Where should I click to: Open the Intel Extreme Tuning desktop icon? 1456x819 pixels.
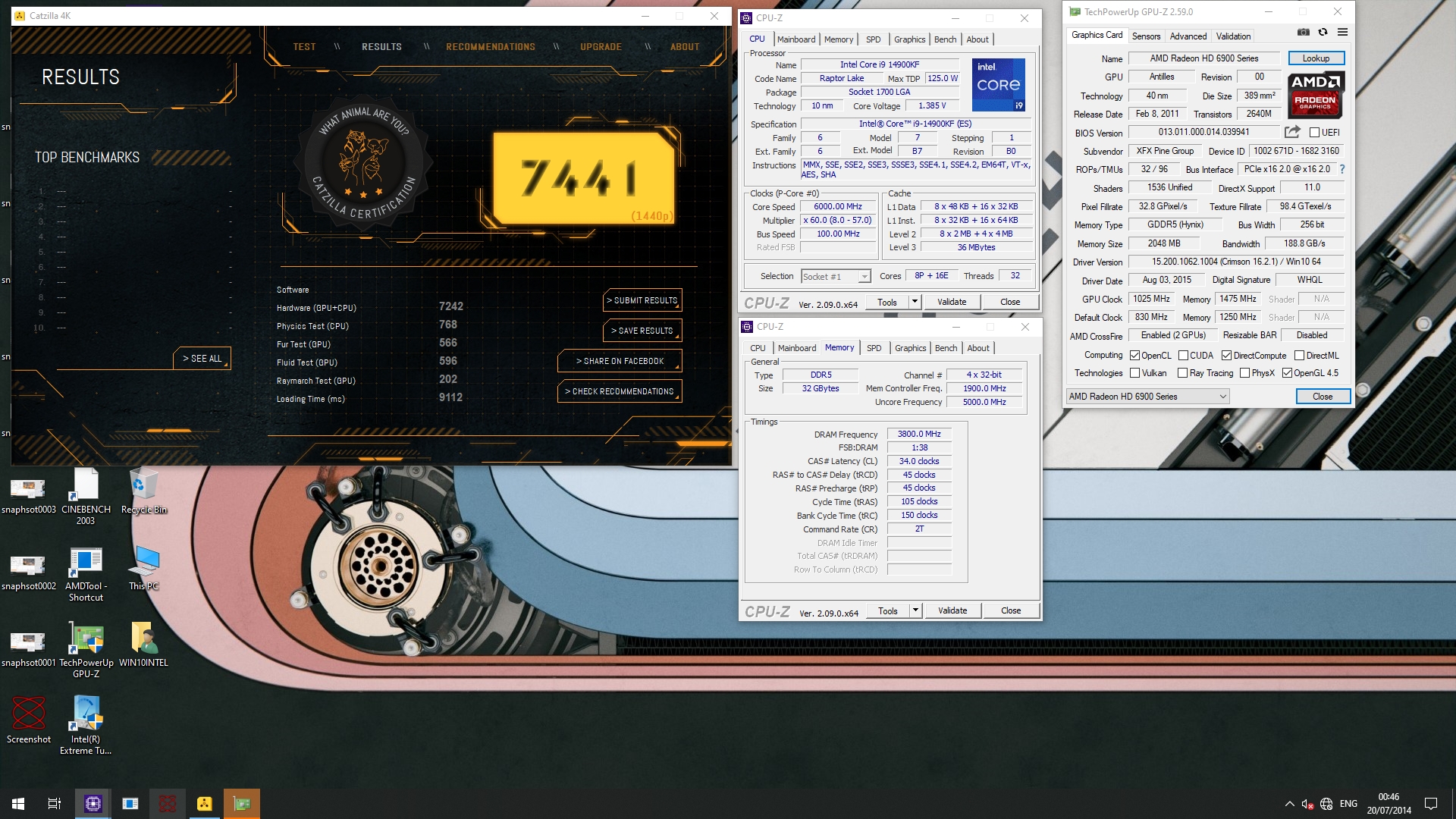(x=86, y=725)
